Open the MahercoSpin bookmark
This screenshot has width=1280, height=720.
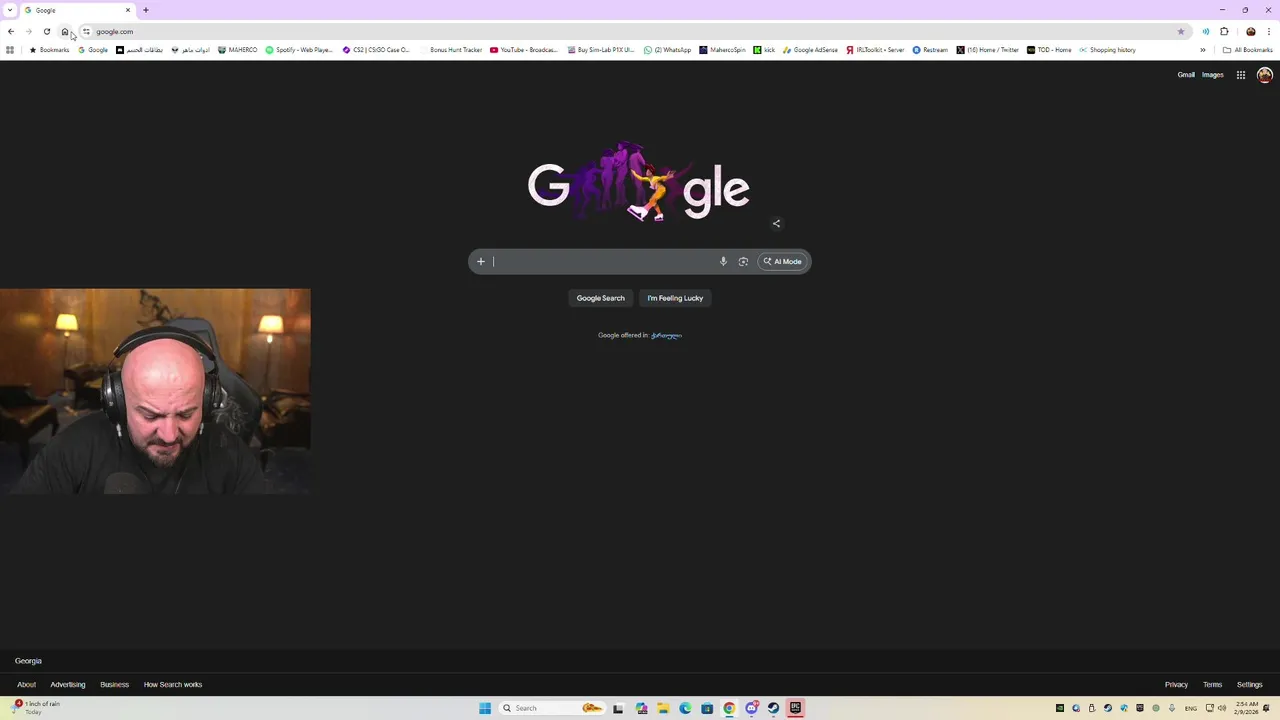722,50
